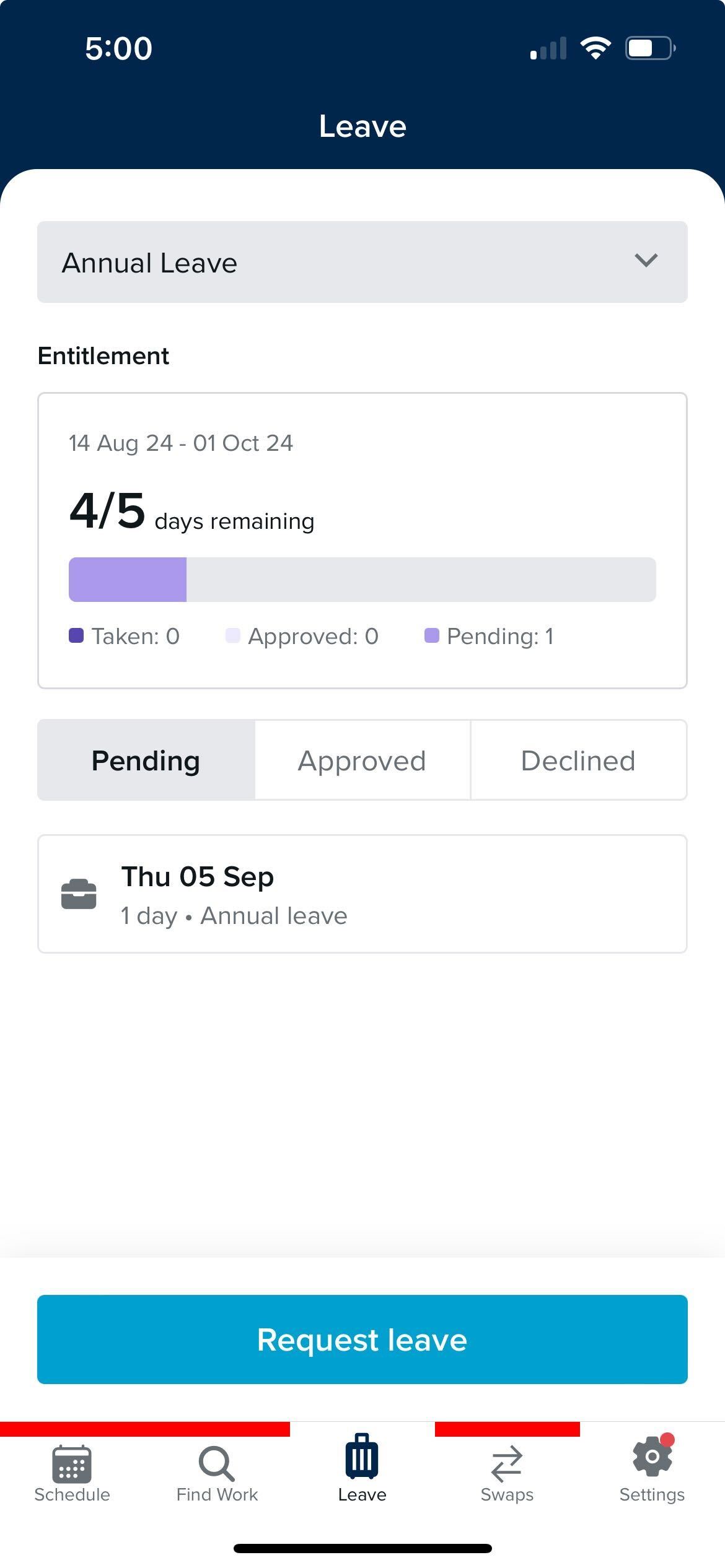Open the Annual Leave type selector

tap(362, 262)
